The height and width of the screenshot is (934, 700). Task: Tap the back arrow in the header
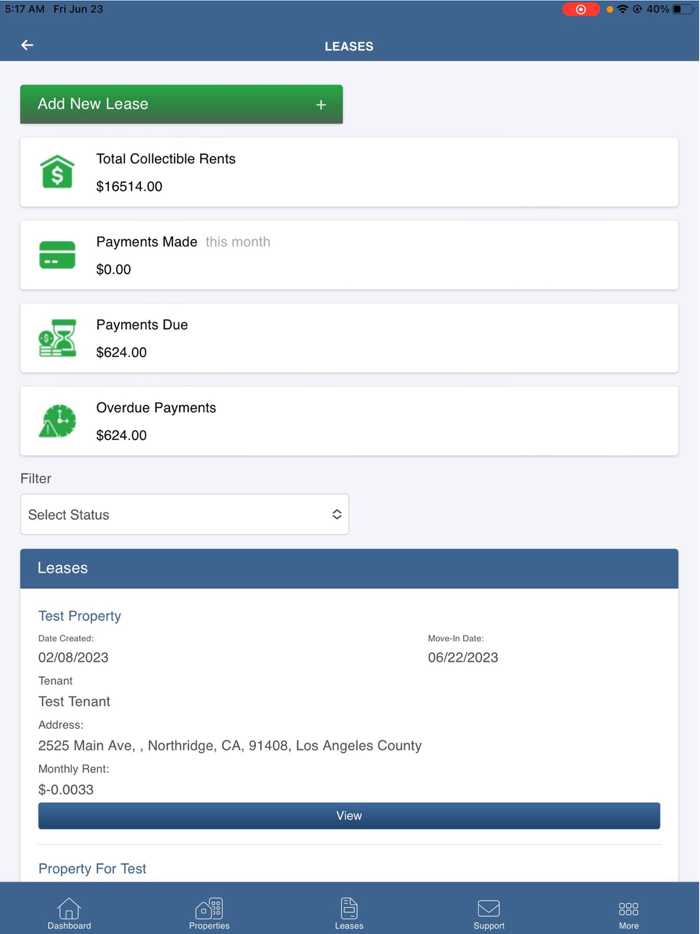pyautogui.click(x=26, y=45)
